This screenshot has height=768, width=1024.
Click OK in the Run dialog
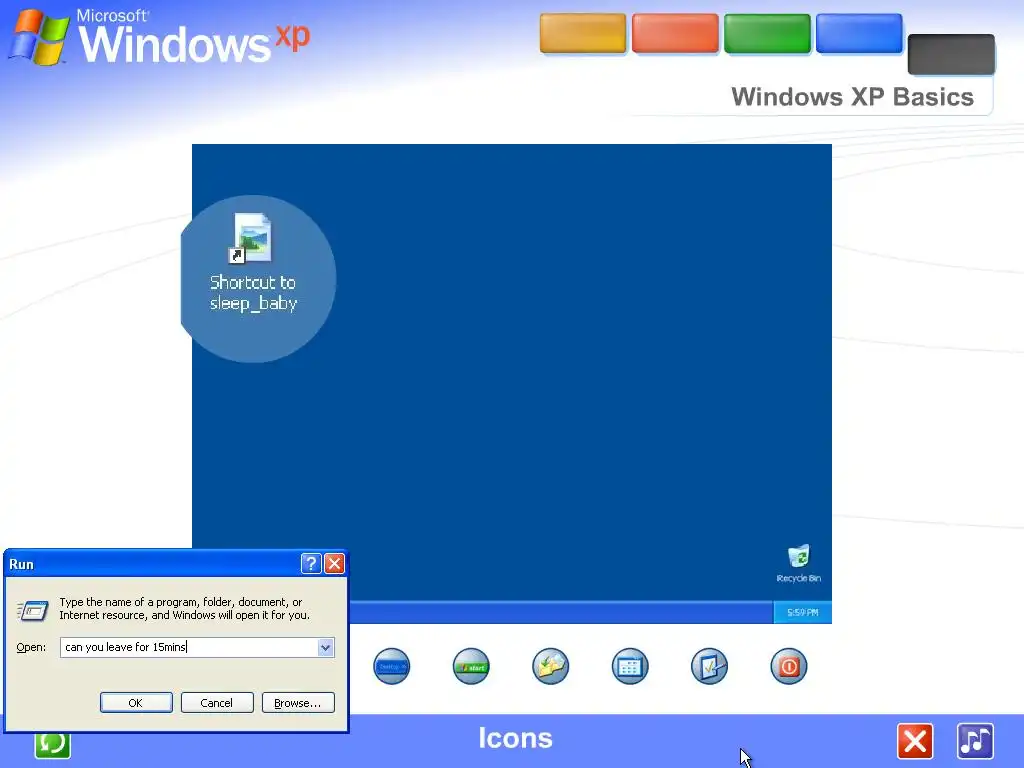click(x=136, y=703)
